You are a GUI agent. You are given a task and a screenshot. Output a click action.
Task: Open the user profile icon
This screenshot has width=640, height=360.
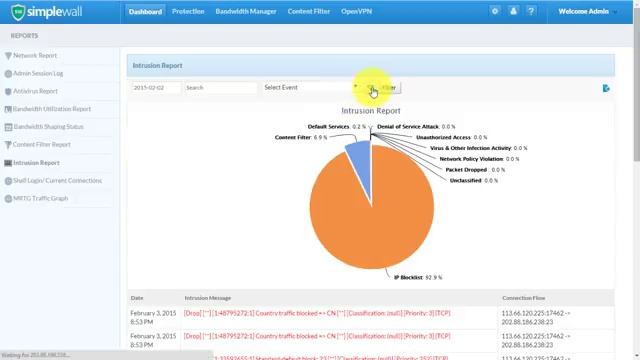pyautogui.click(x=513, y=11)
